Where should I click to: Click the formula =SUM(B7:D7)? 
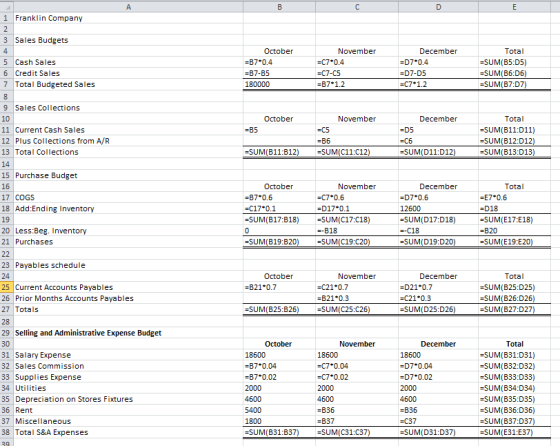(514, 84)
